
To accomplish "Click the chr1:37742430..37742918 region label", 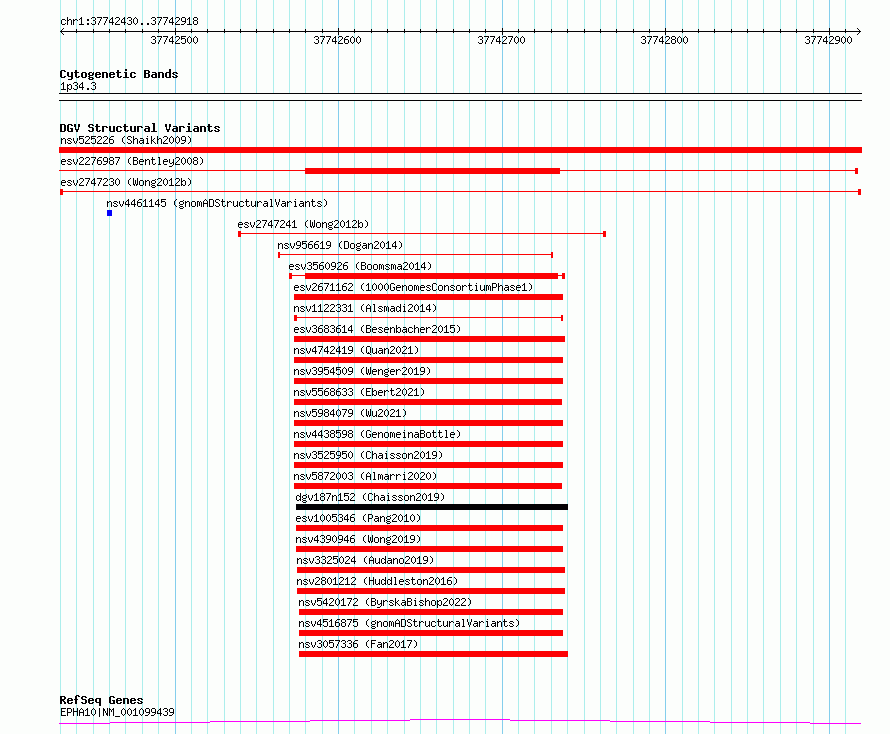I will (x=129, y=22).
